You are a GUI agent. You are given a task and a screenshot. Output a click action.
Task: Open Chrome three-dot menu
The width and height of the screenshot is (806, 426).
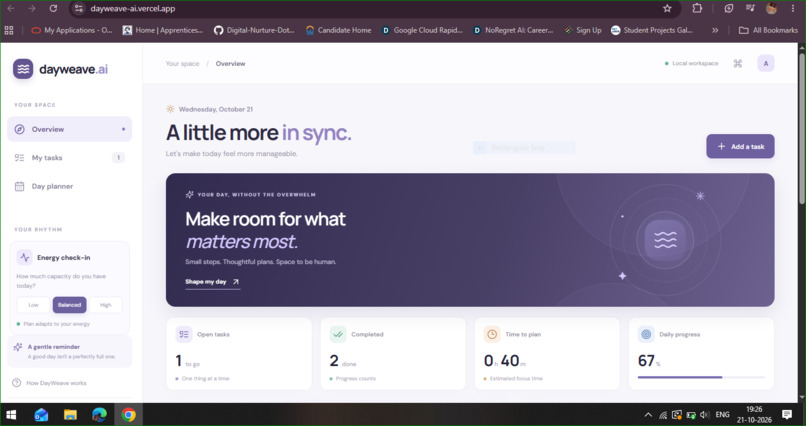coord(793,9)
